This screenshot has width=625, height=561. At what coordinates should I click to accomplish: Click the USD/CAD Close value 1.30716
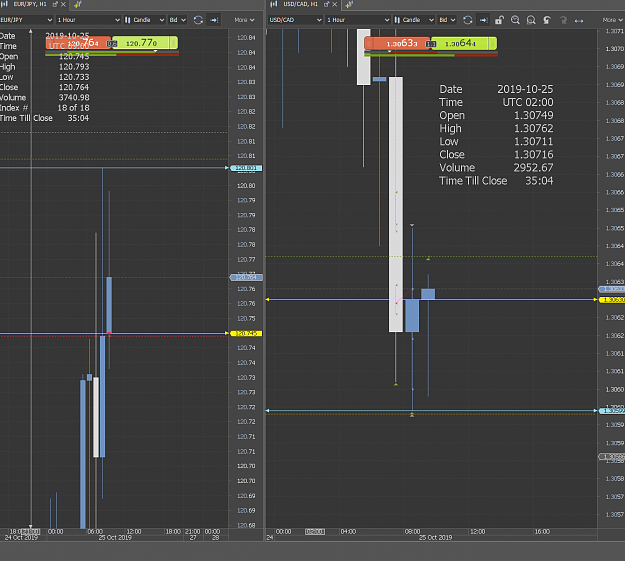click(533, 155)
